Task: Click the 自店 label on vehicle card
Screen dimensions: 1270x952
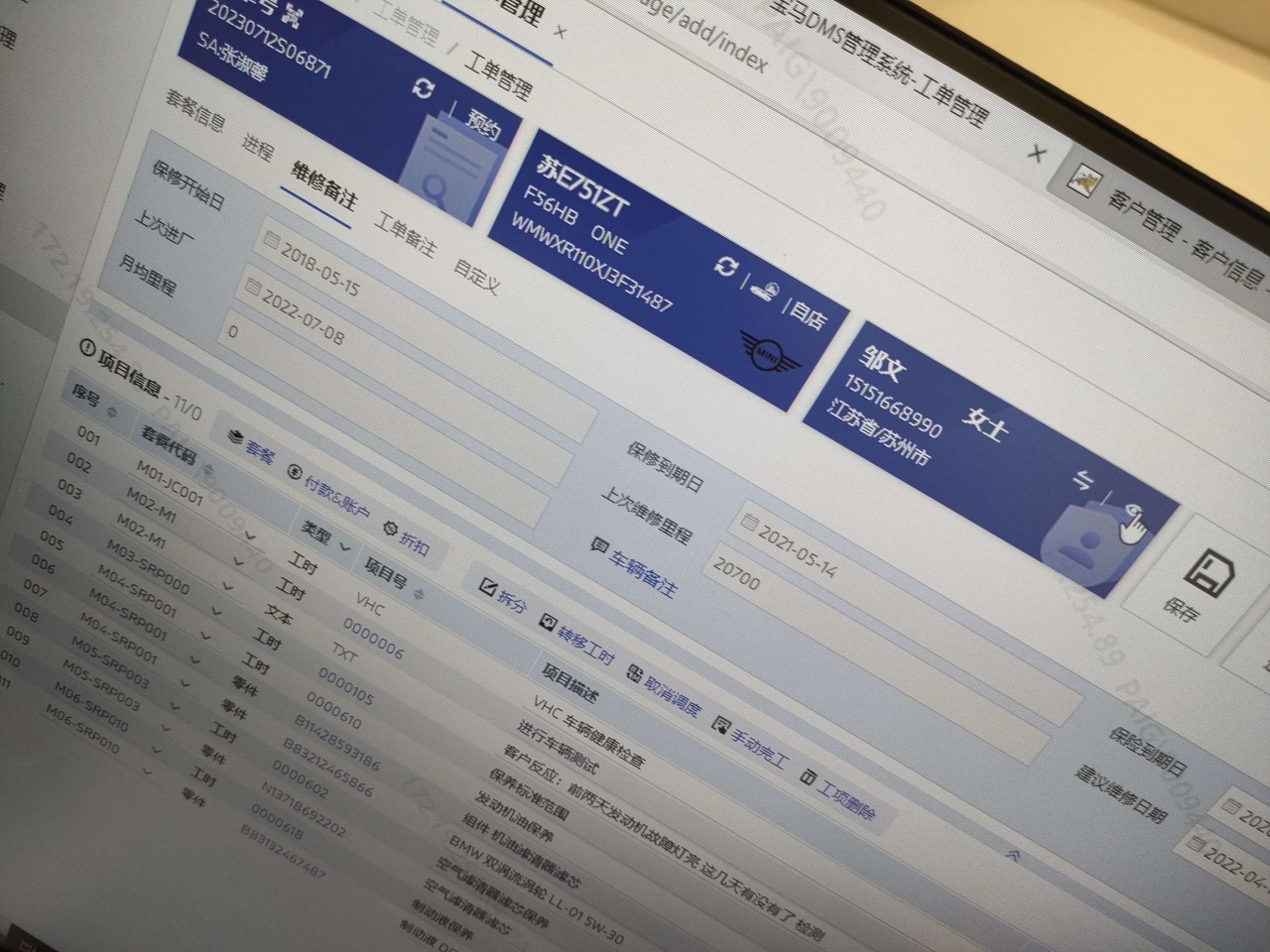Action: click(806, 315)
